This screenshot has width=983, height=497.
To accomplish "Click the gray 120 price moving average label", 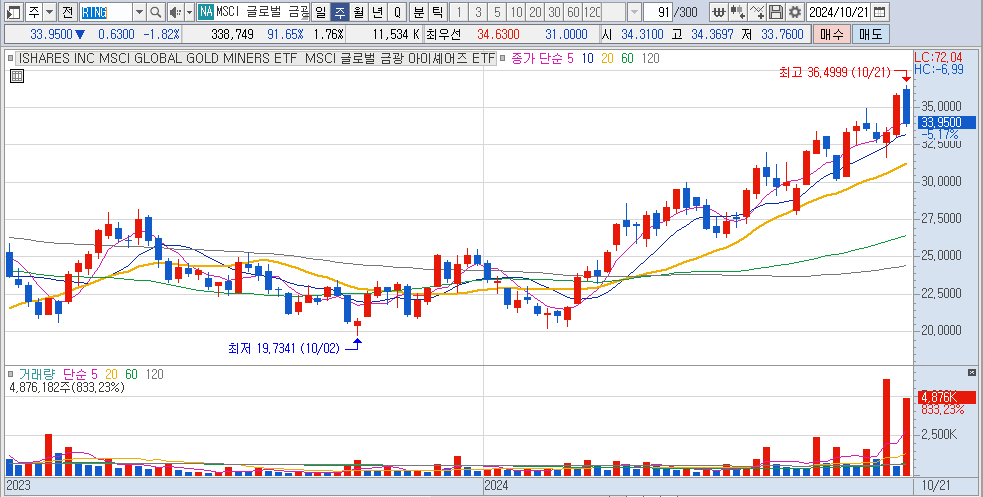I will click(x=651, y=58).
